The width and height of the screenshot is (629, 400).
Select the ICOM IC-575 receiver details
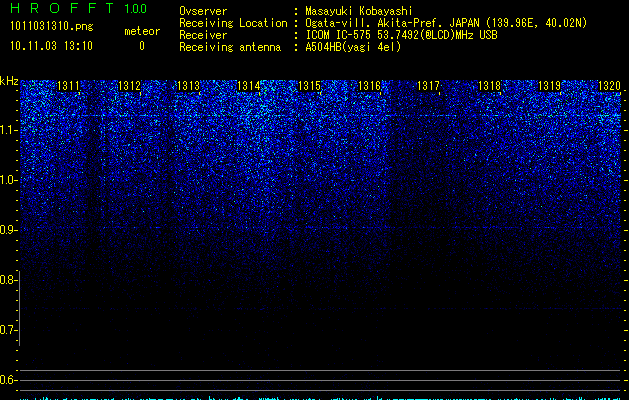(x=401, y=35)
